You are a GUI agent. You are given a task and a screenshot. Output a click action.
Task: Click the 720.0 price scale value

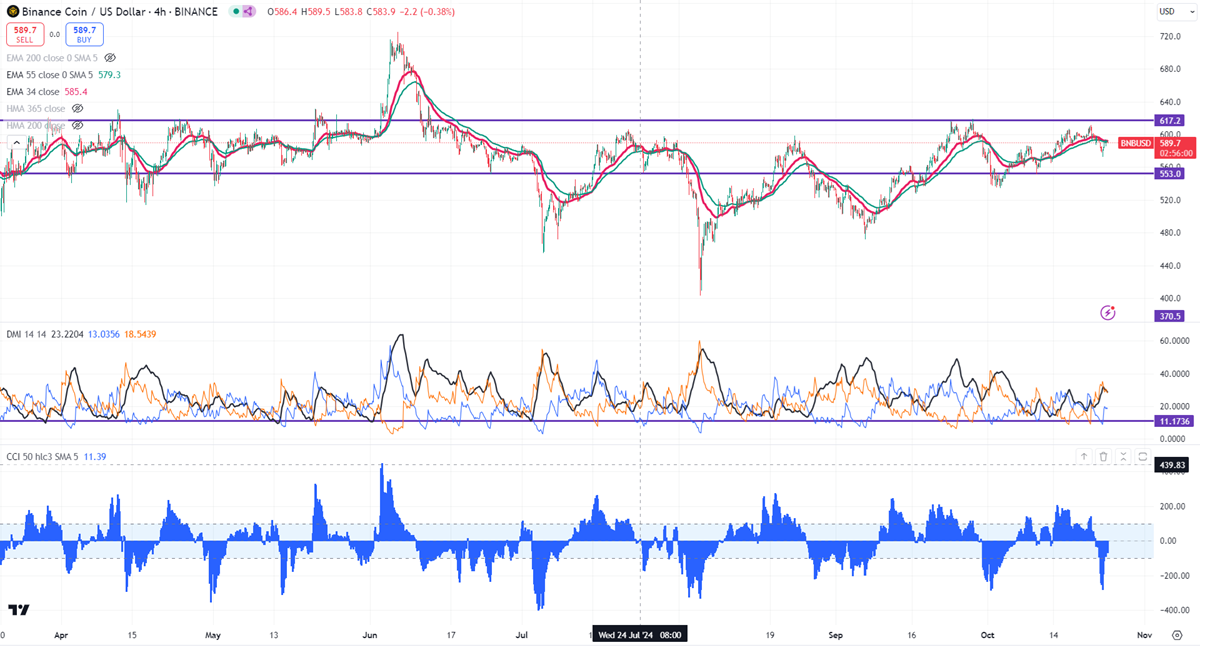[1170, 36]
